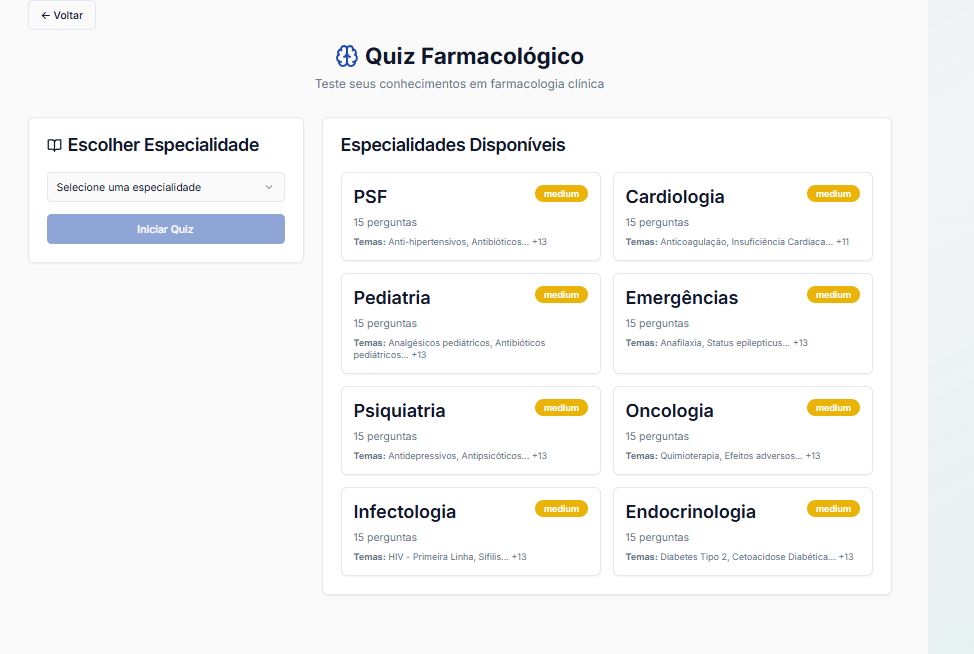The height and width of the screenshot is (654, 974).
Task: Select the Oncologia specialty card
Action: [742, 430]
